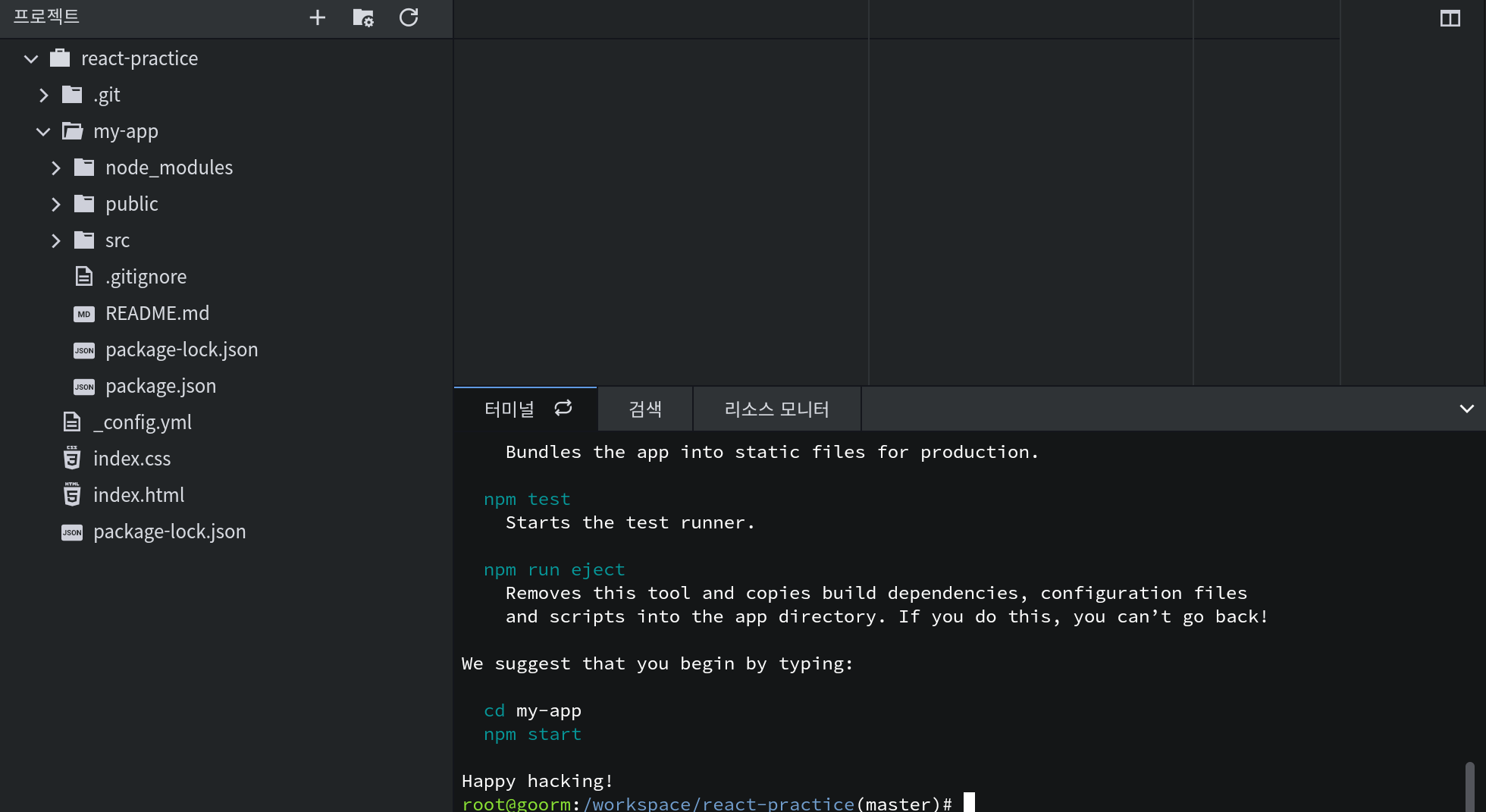The height and width of the screenshot is (812, 1486).
Task: Open the index.css file
Action: pyautogui.click(x=132, y=459)
